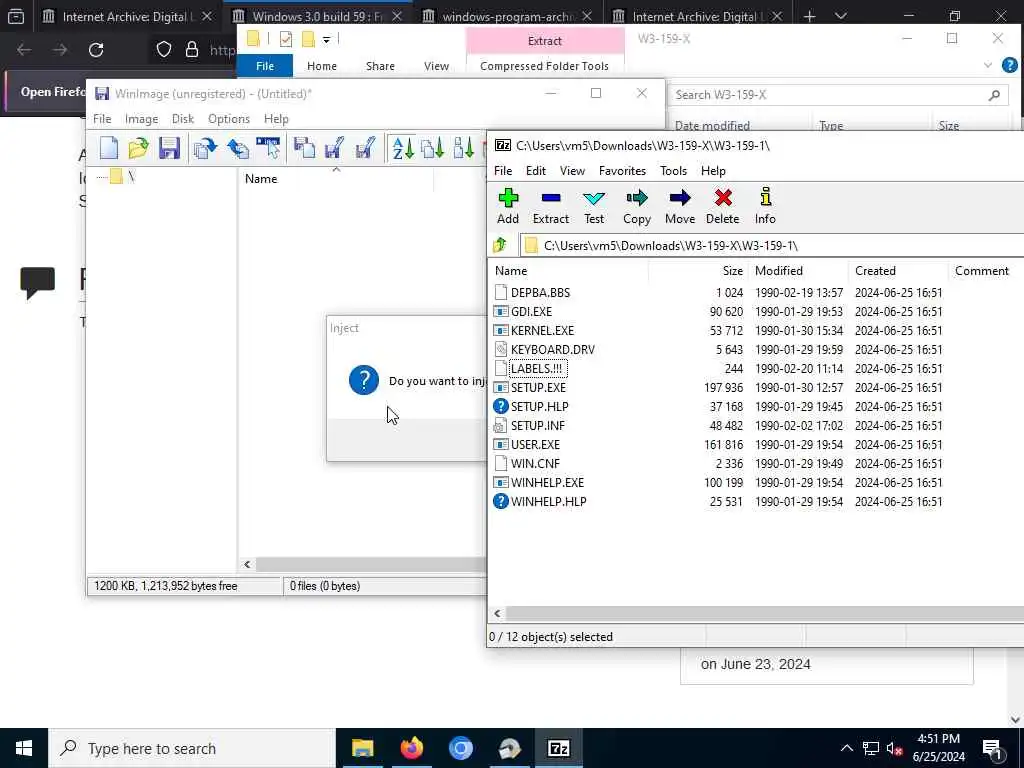Open View menu in 7-Zip

point(572,170)
